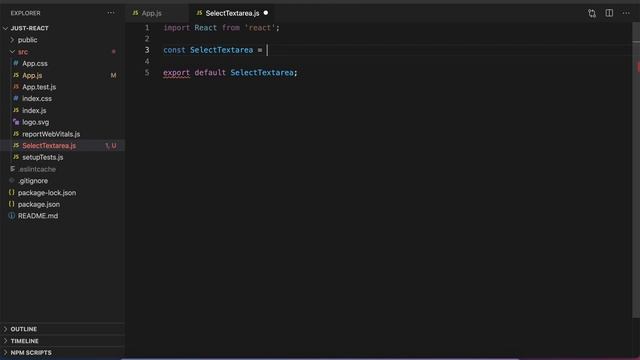Click the EXPLORER panel title
Screen dimensions: 640x360
coord(25,13)
